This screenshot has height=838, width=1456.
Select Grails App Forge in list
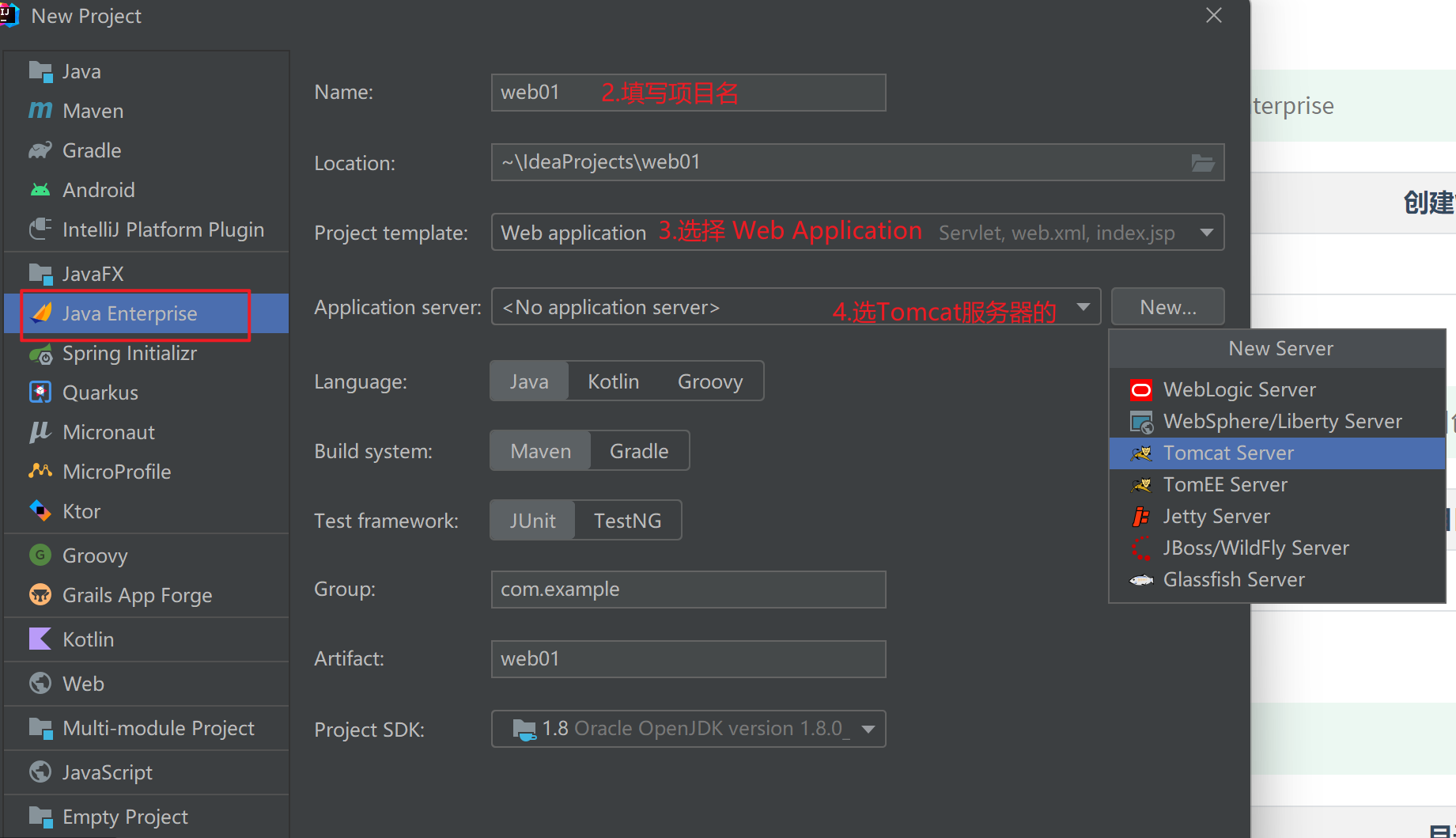coord(147,595)
